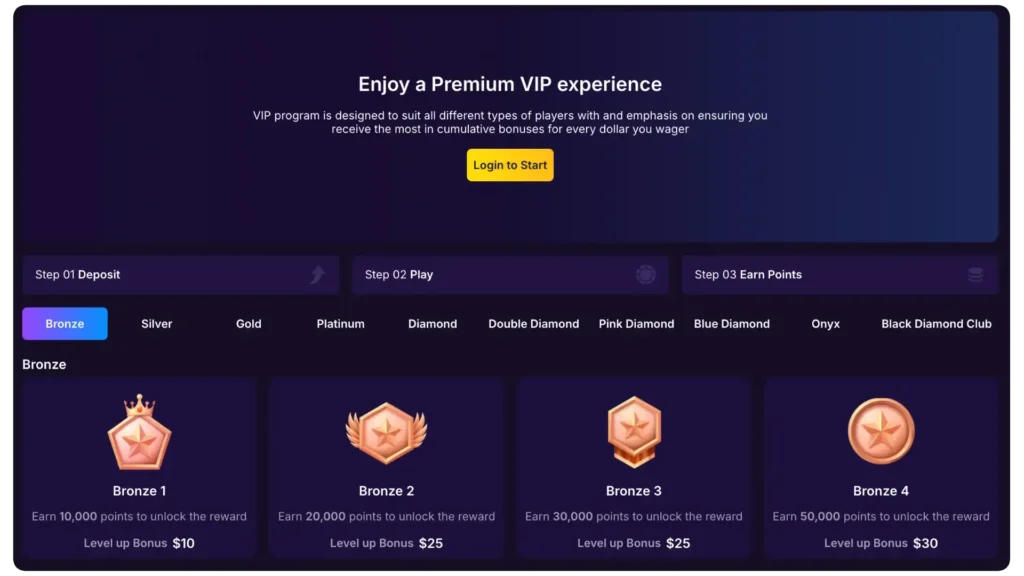Click the deposit arrow icon in Step 01
1024x576 pixels.
coord(317,274)
